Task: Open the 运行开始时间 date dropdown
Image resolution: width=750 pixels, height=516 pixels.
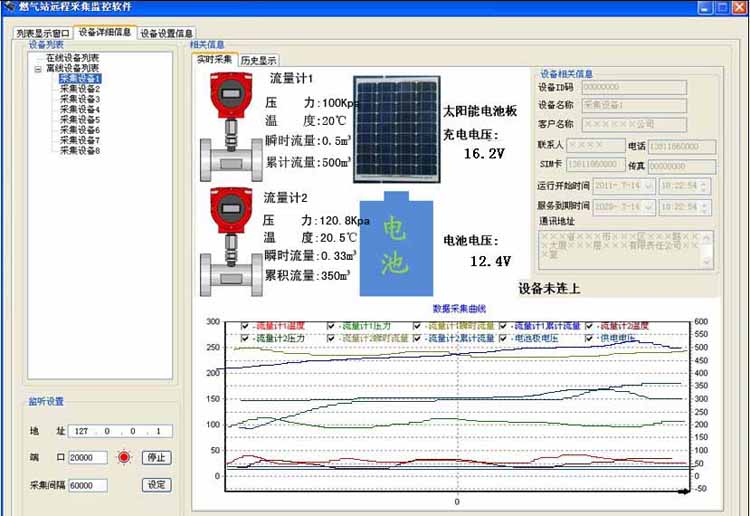Action: (x=649, y=186)
